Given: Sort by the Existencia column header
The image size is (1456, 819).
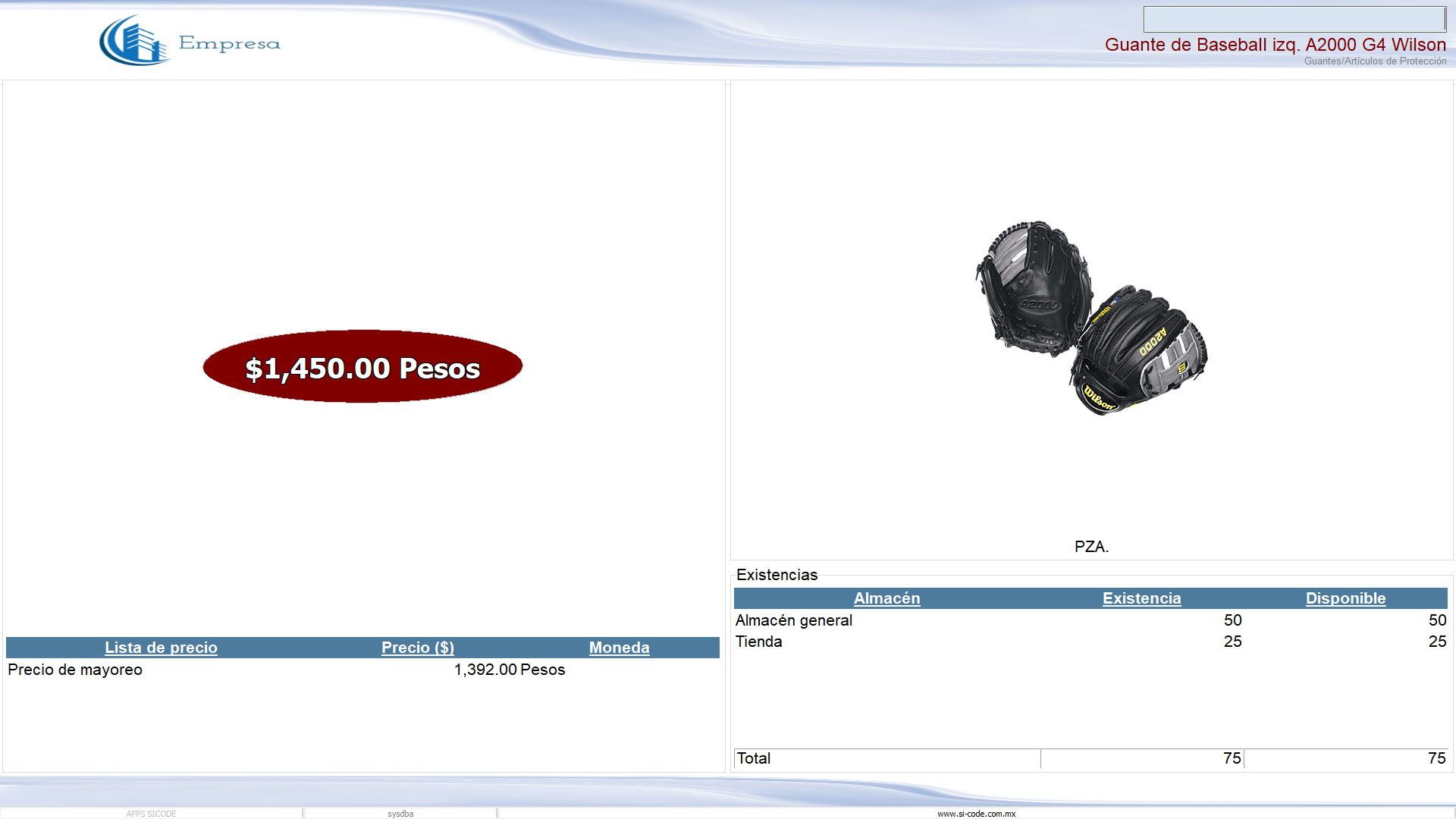Looking at the screenshot, I should coord(1141,598).
